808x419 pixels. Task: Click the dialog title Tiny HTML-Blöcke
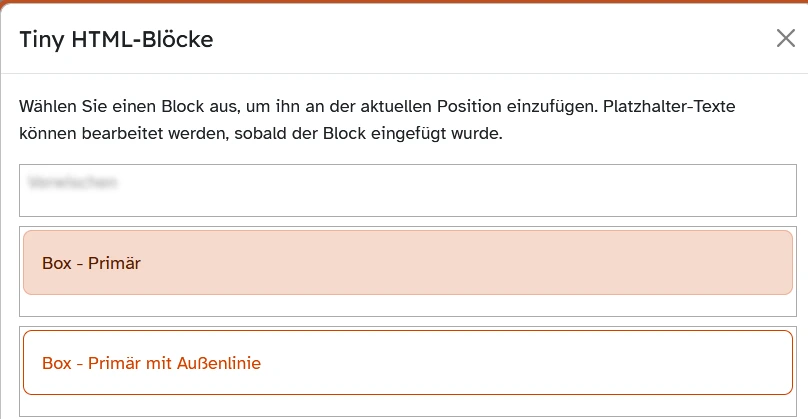click(x=117, y=40)
